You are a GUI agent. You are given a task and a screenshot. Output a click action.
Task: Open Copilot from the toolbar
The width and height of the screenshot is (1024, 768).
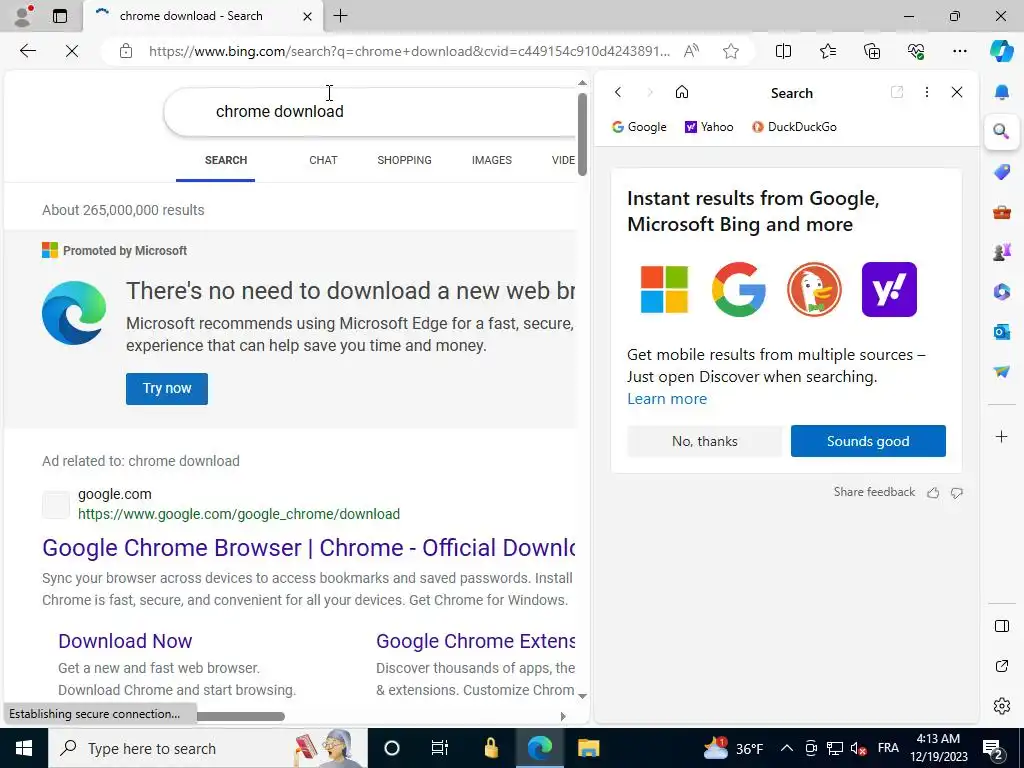[1001, 51]
